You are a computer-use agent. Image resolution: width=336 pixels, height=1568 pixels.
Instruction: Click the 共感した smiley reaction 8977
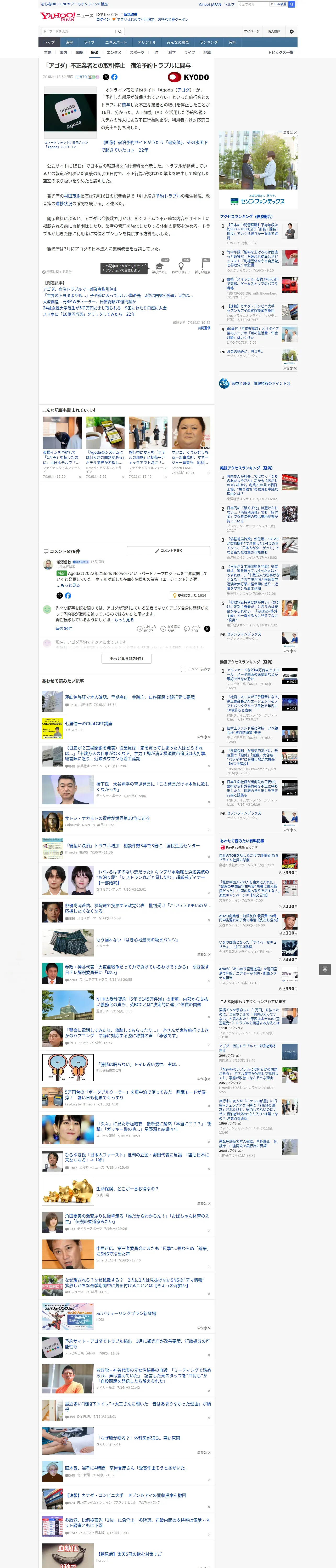(x=148, y=629)
